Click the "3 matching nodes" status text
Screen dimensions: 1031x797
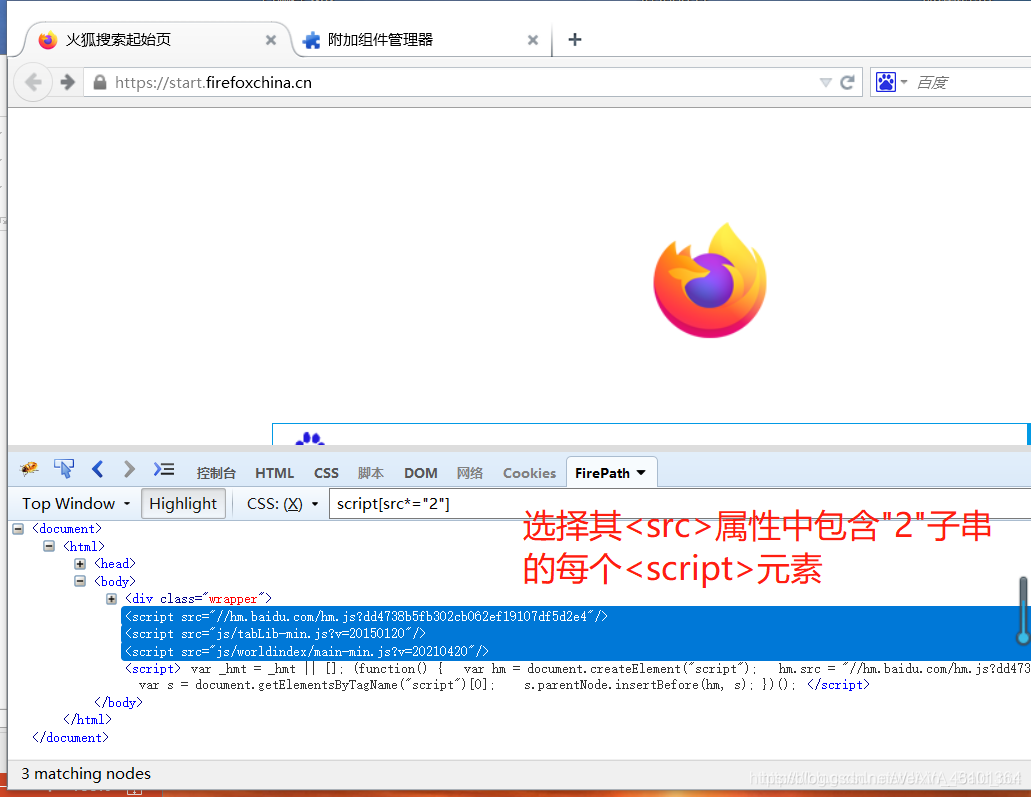click(86, 773)
